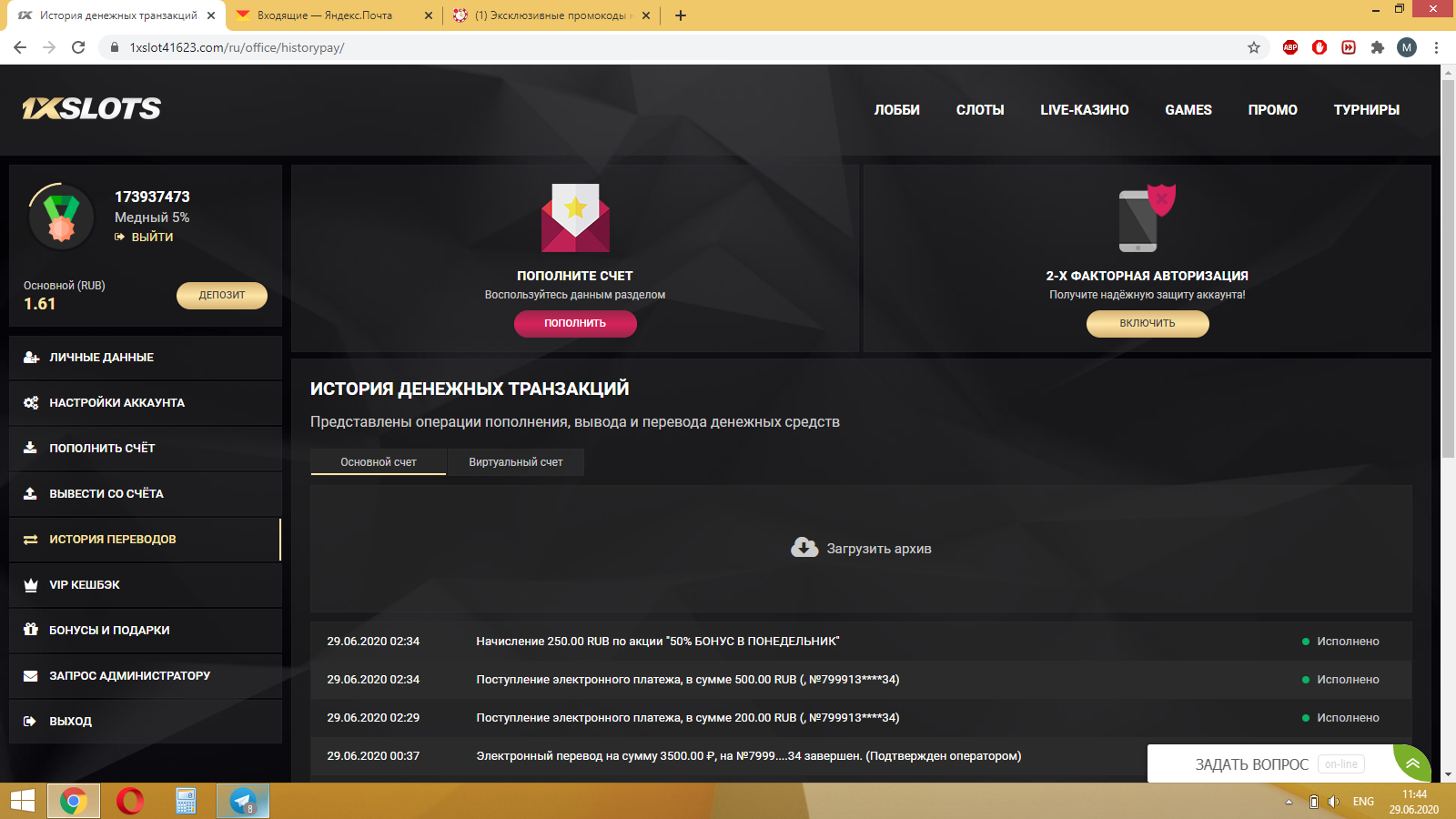Viewport: 1456px width, 819px height.
Task: Open the Chrome three-dot menu
Action: point(1436,47)
